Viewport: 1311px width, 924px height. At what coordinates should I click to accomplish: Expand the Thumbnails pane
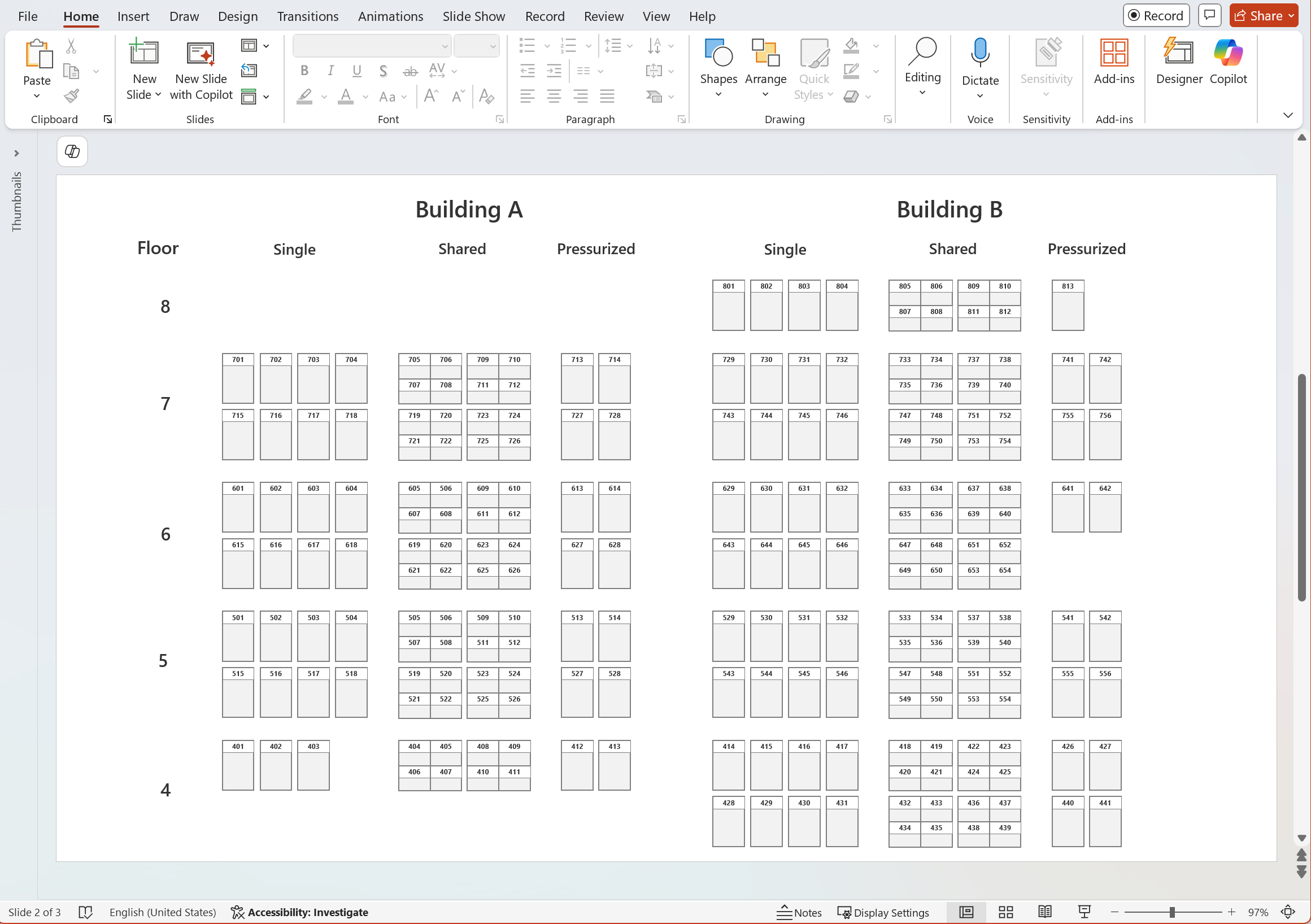tap(16, 153)
